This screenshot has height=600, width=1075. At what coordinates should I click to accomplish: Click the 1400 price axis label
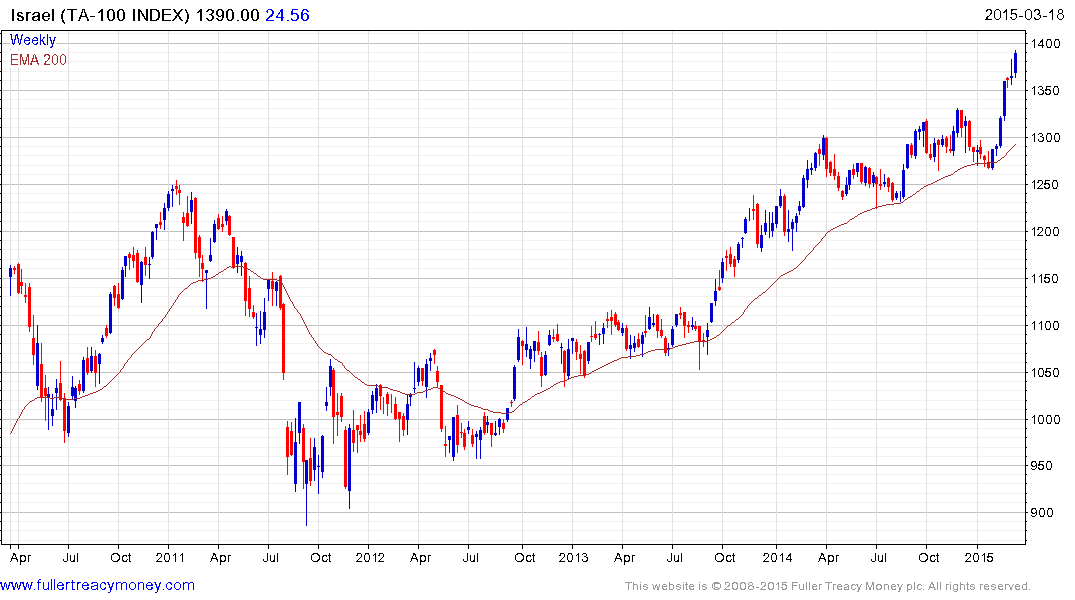[1046, 44]
